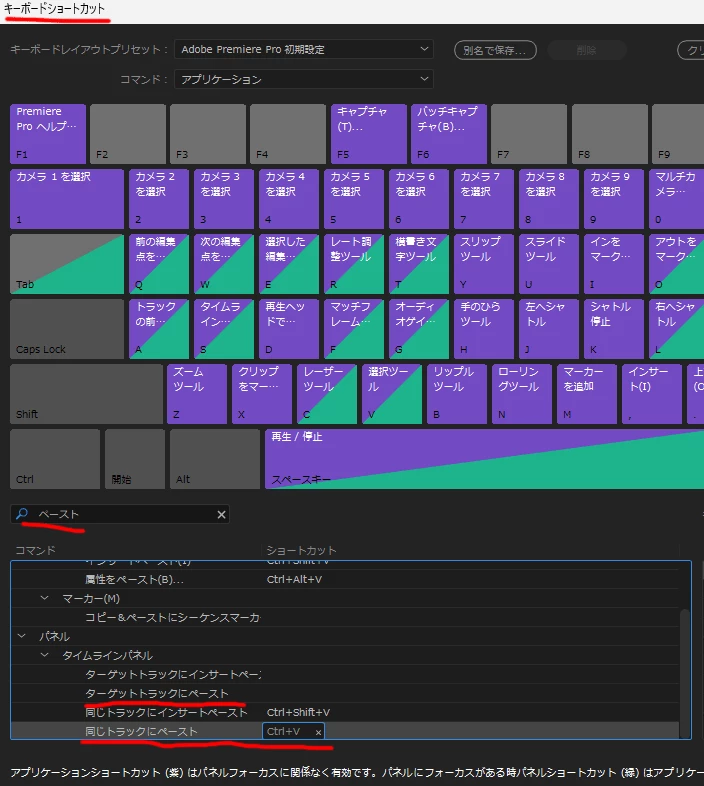Open the コマンド Application dropdown
This screenshot has width=704, height=786.
304,79
